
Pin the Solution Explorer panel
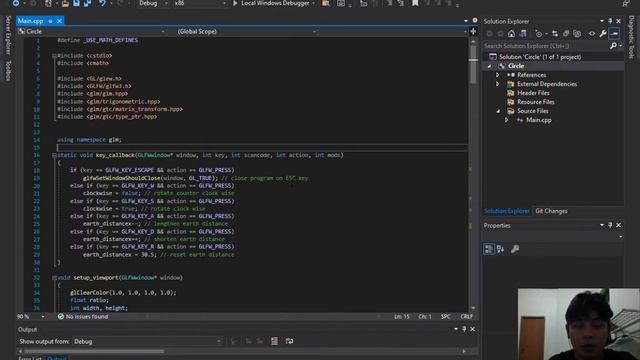(610, 21)
